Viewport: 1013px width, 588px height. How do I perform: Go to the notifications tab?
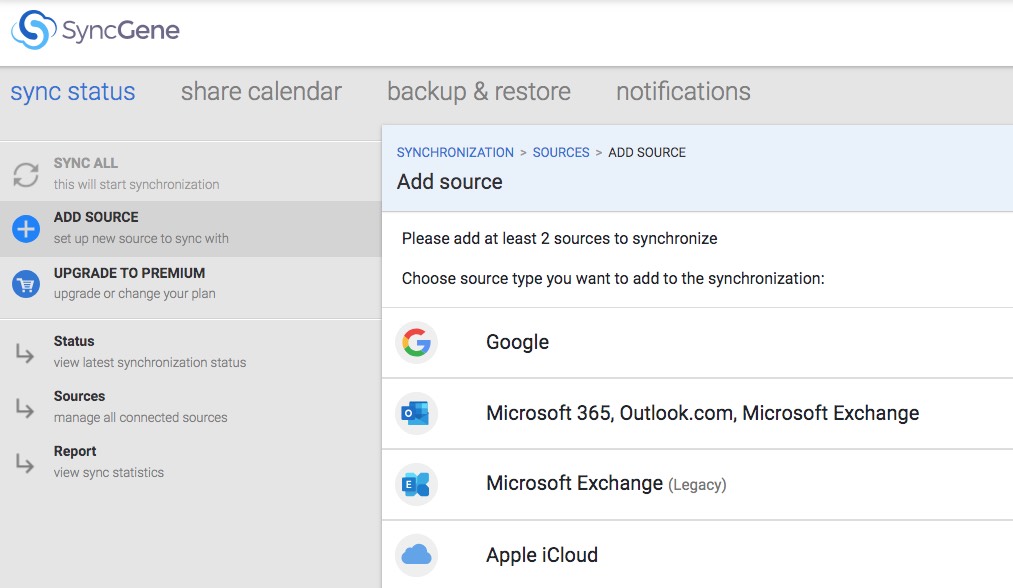[x=684, y=92]
